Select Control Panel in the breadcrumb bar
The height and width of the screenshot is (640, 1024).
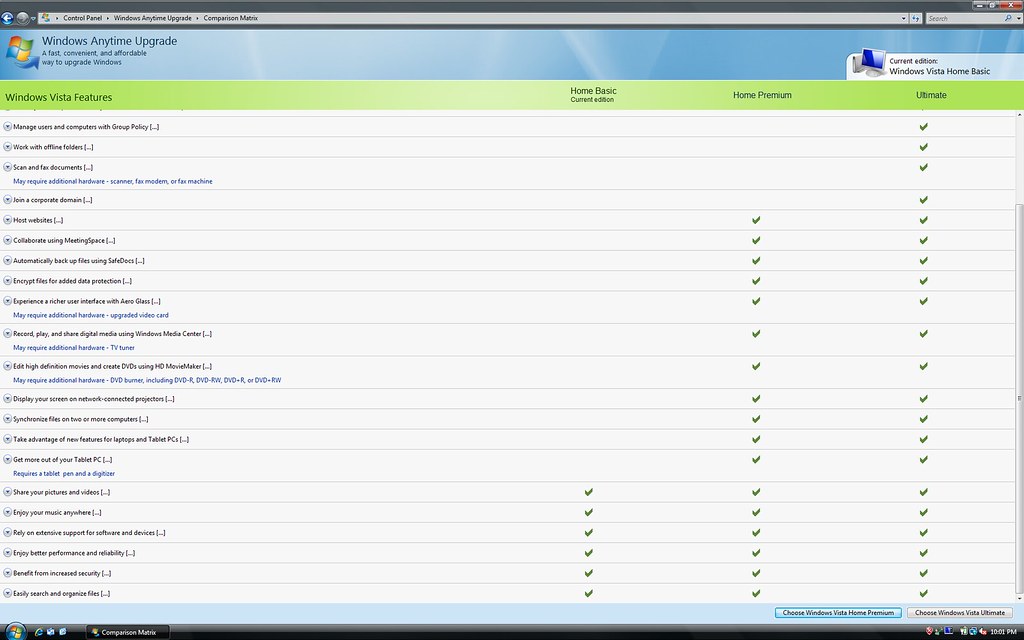83,17
